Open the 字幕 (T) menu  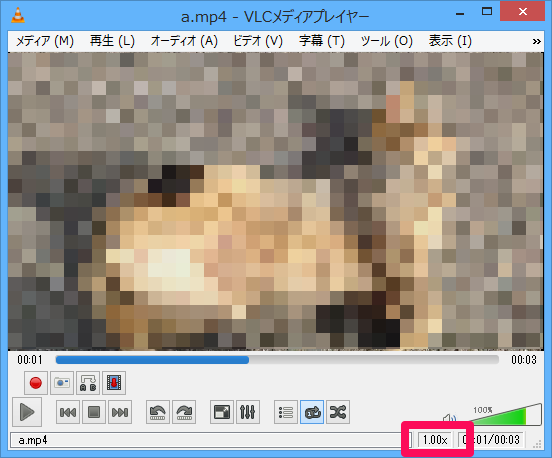tap(322, 41)
